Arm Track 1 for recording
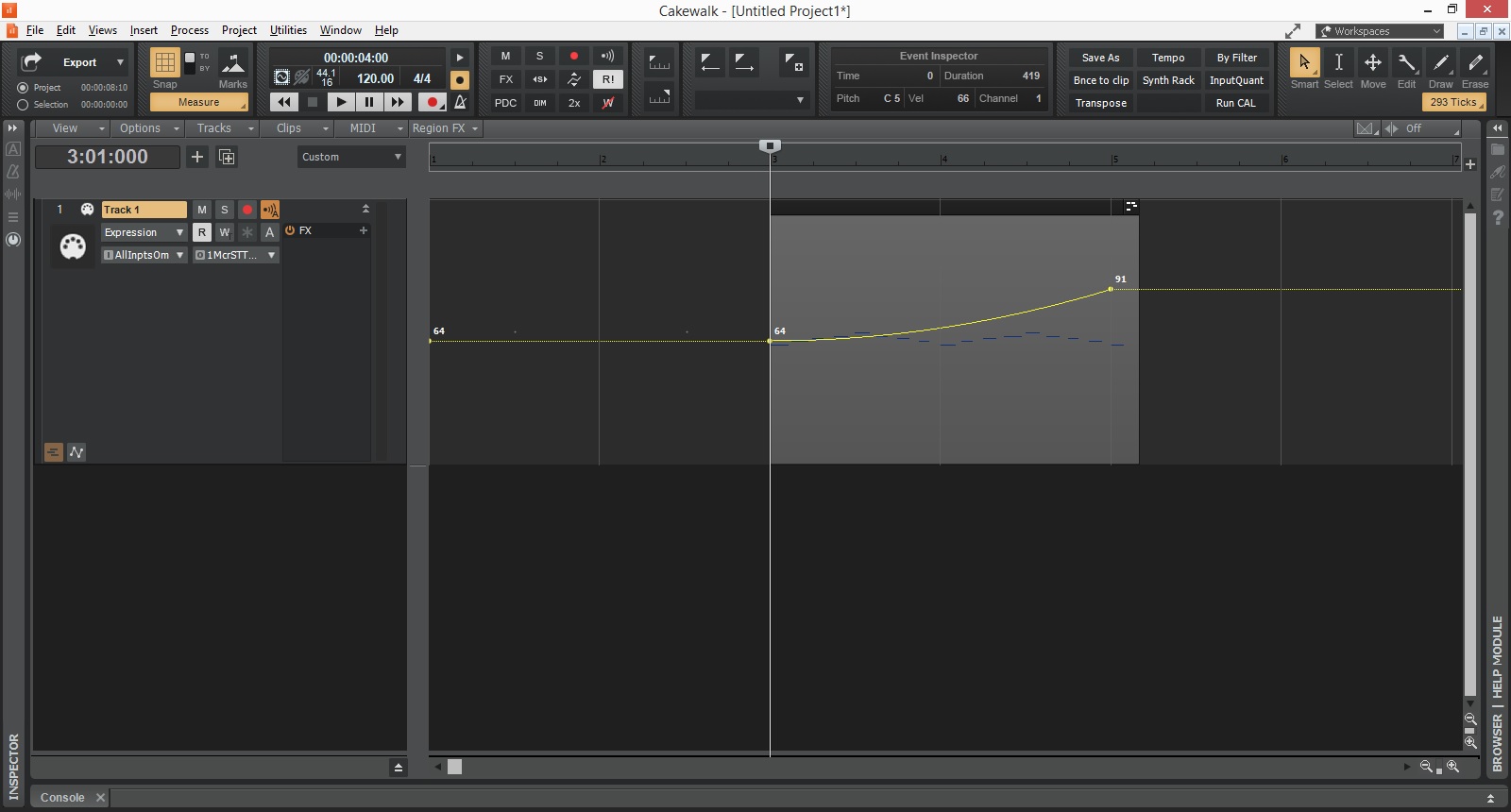This screenshot has height=812, width=1511. click(x=247, y=210)
